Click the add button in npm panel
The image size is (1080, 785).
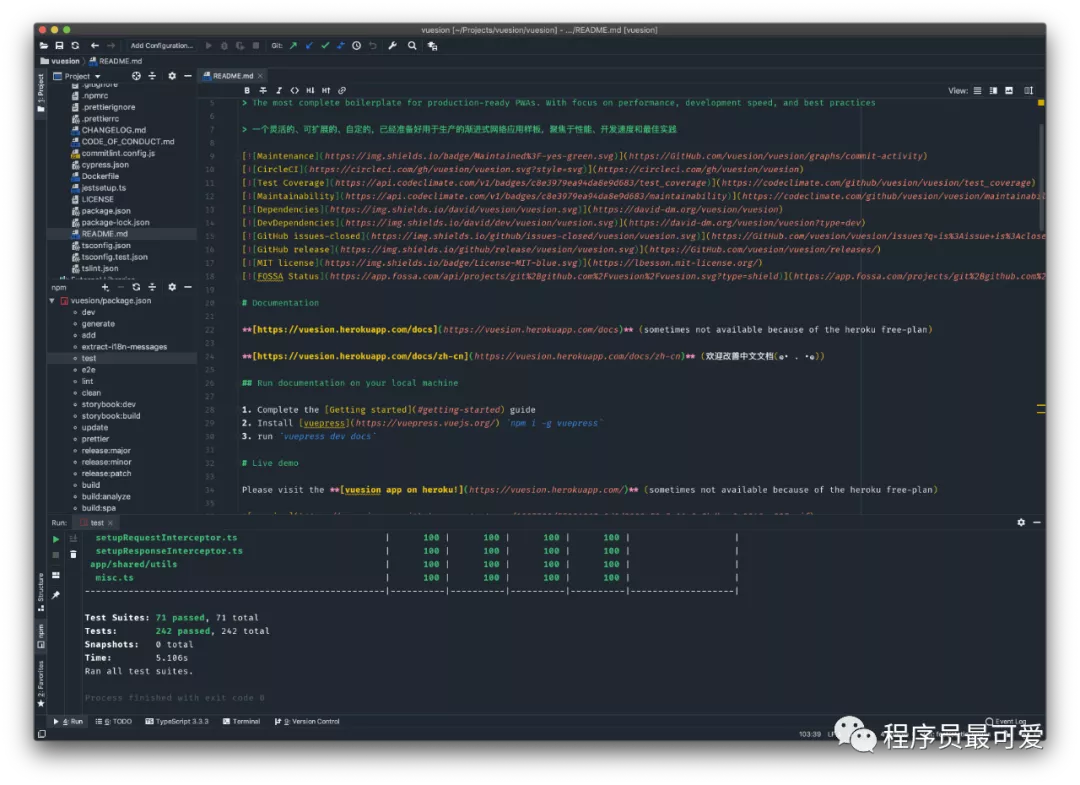pos(105,287)
